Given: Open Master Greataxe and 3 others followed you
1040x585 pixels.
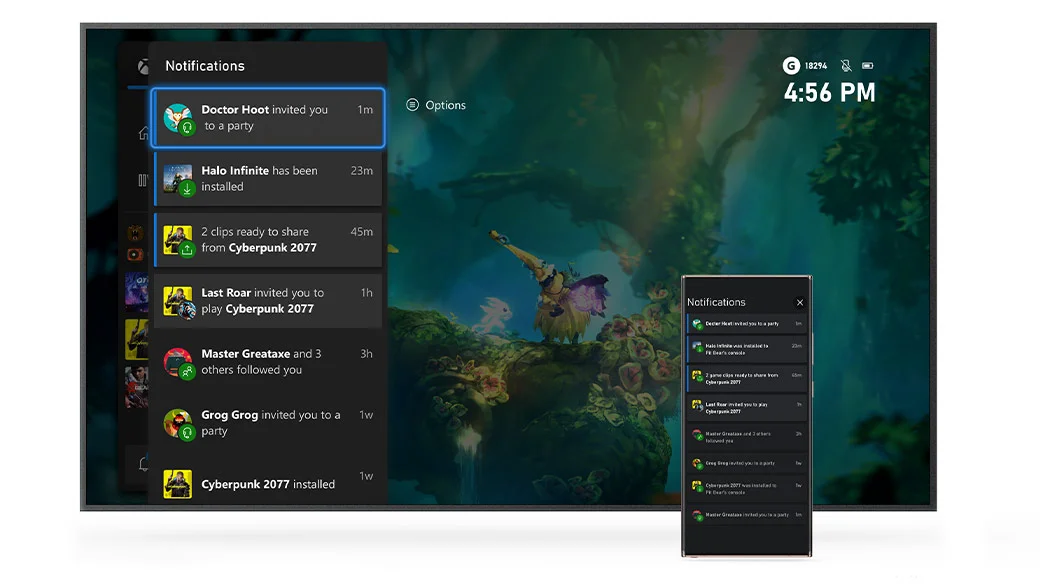Looking at the screenshot, I should tap(268, 361).
